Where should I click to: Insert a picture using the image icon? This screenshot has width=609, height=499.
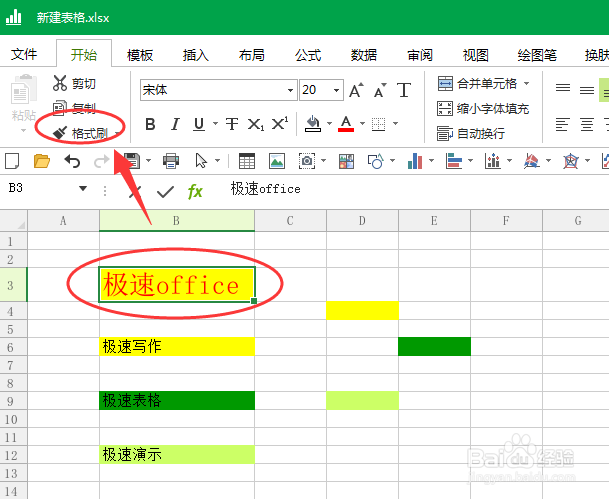point(277,161)
